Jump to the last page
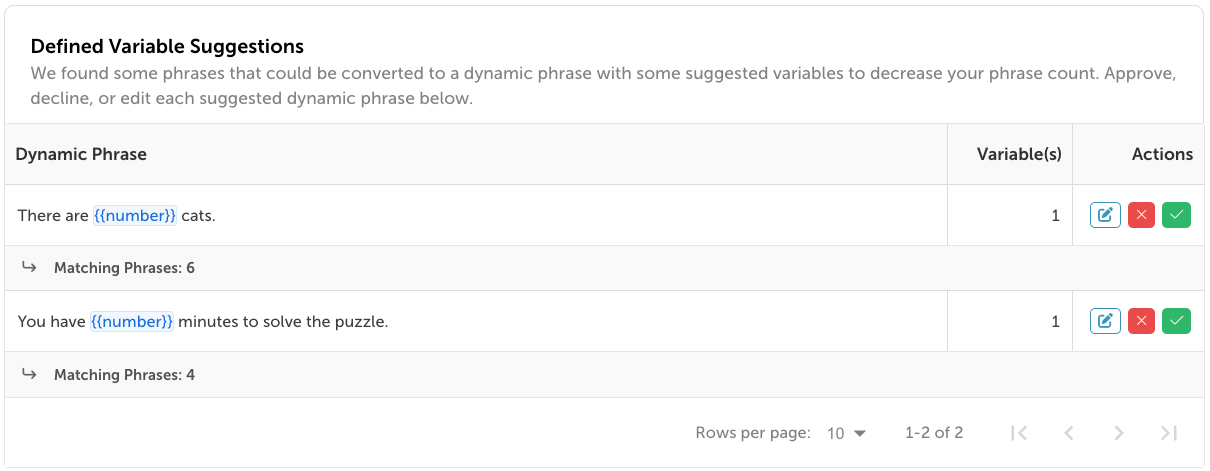The height and width of the screenshot is (471, 1210). click(1169, 433)
